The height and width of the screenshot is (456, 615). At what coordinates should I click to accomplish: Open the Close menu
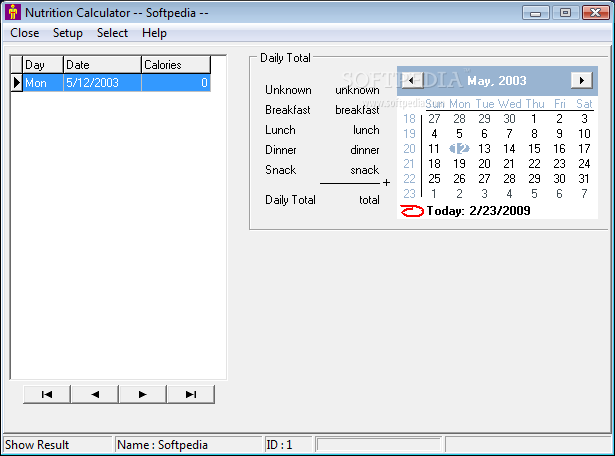(x=25, y=33)
